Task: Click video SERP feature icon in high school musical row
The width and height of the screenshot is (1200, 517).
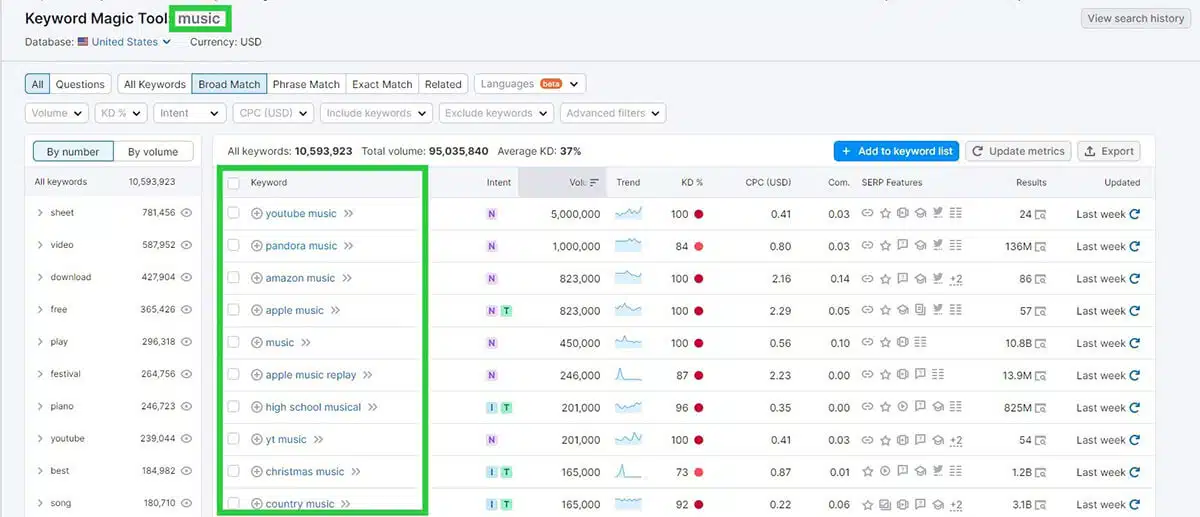Action: 902,407
